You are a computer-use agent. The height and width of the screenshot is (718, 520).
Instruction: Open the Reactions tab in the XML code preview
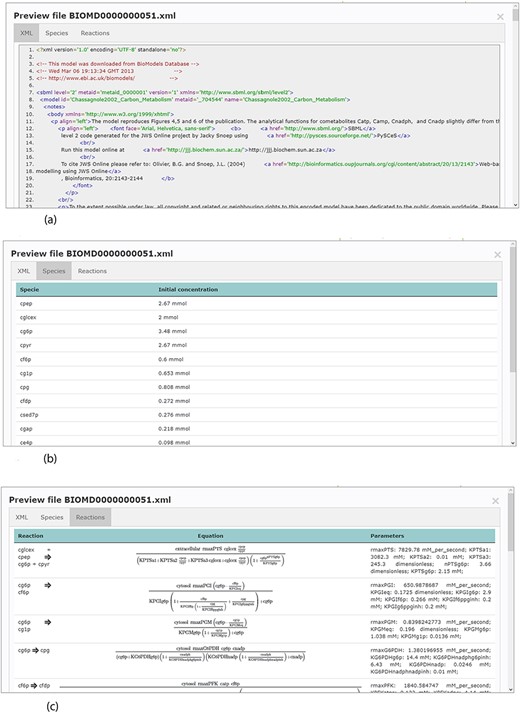[95, 33]
